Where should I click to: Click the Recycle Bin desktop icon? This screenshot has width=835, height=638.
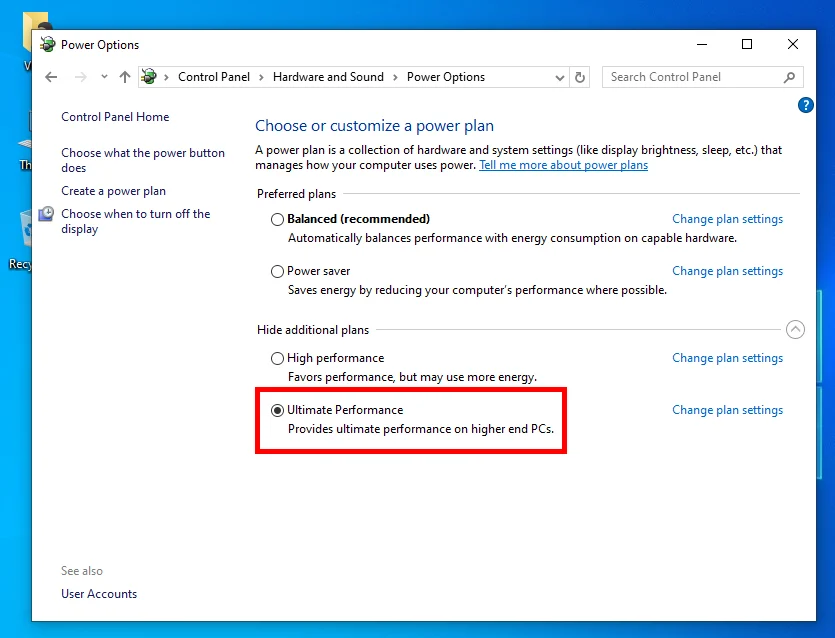[x=22, y=240]
